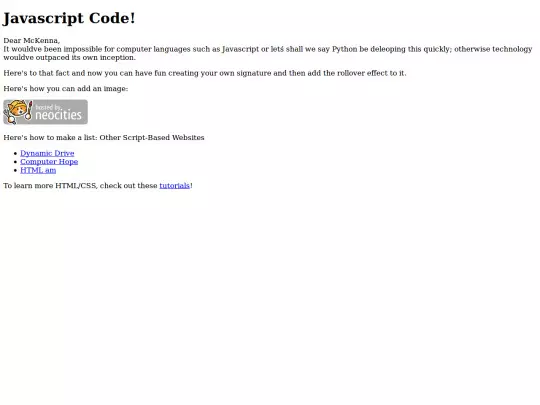
Task: Open the tutorials link
Action: pyautogui.click(x=175, y=186)
